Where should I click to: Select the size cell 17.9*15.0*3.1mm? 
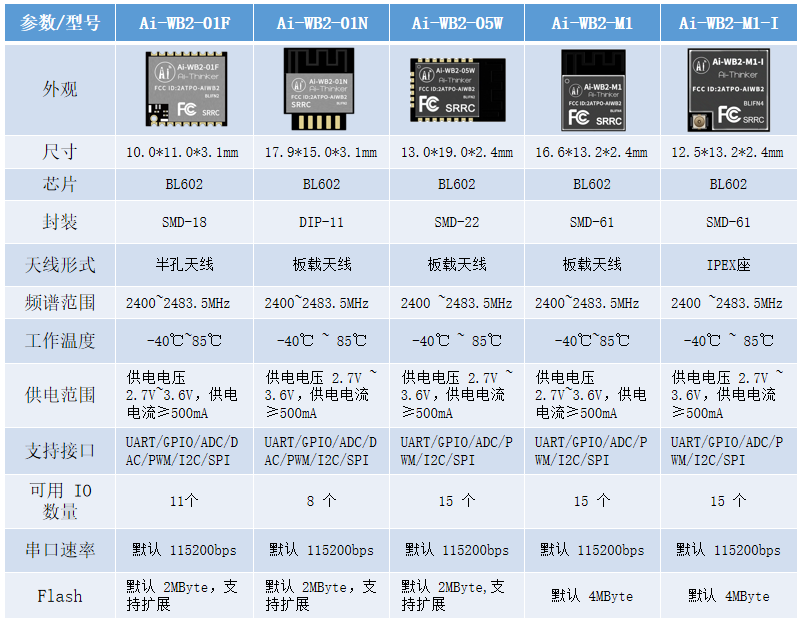(x=321, y=152)
